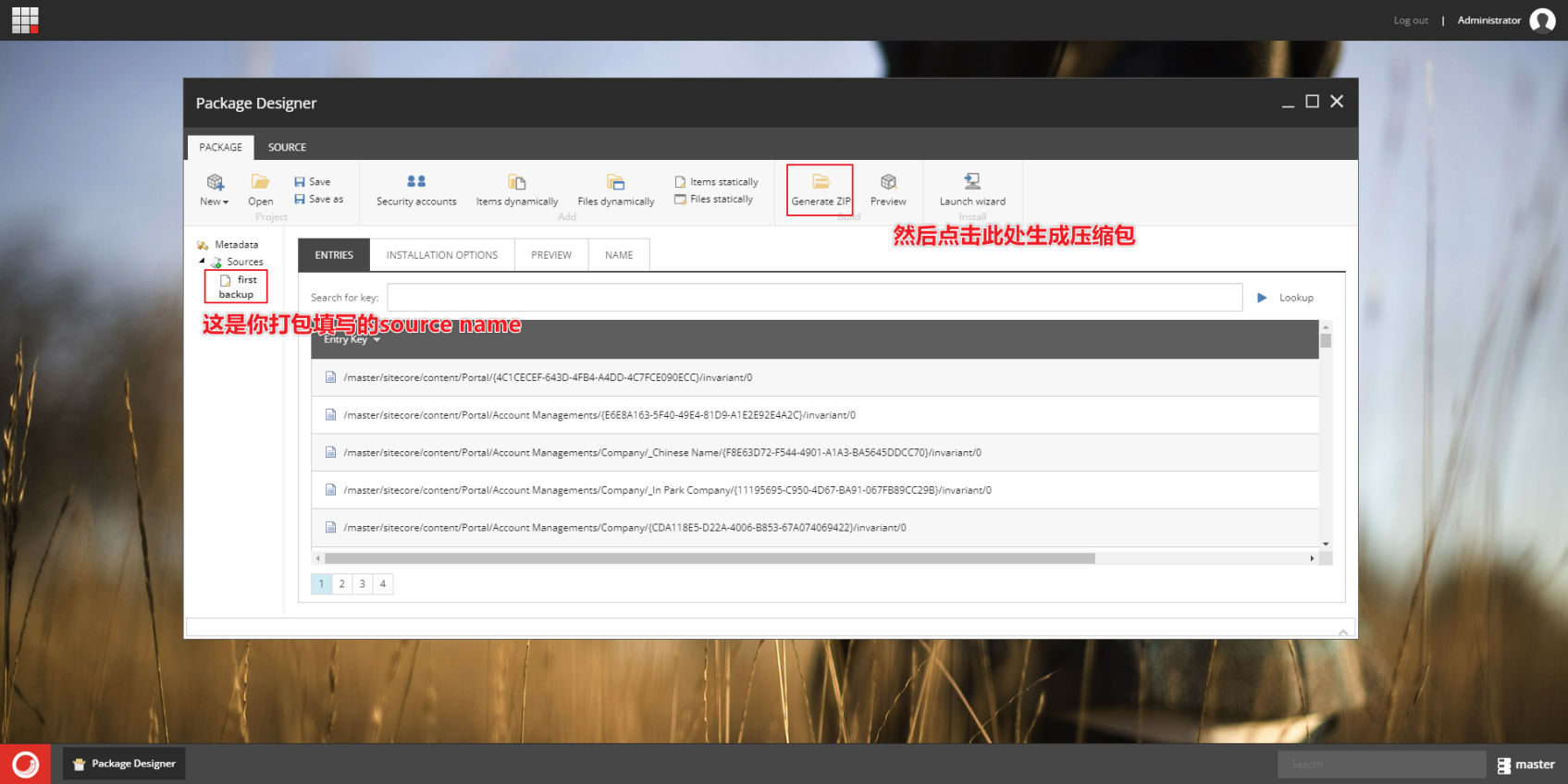Screen dimensions: 1568x784
Task: Collapse the Sources tree node
Action: [203, 262]
